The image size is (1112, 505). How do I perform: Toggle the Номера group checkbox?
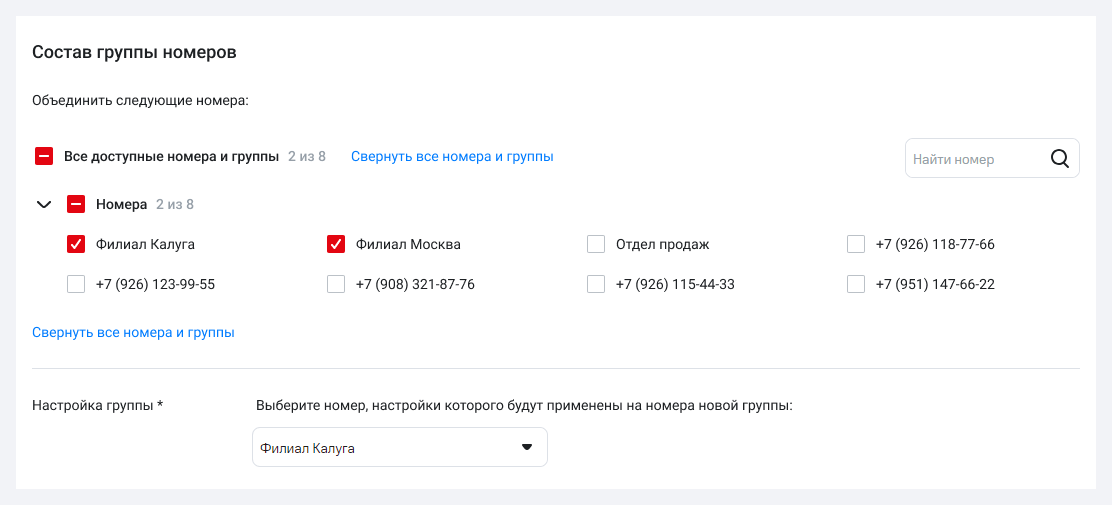76,204
